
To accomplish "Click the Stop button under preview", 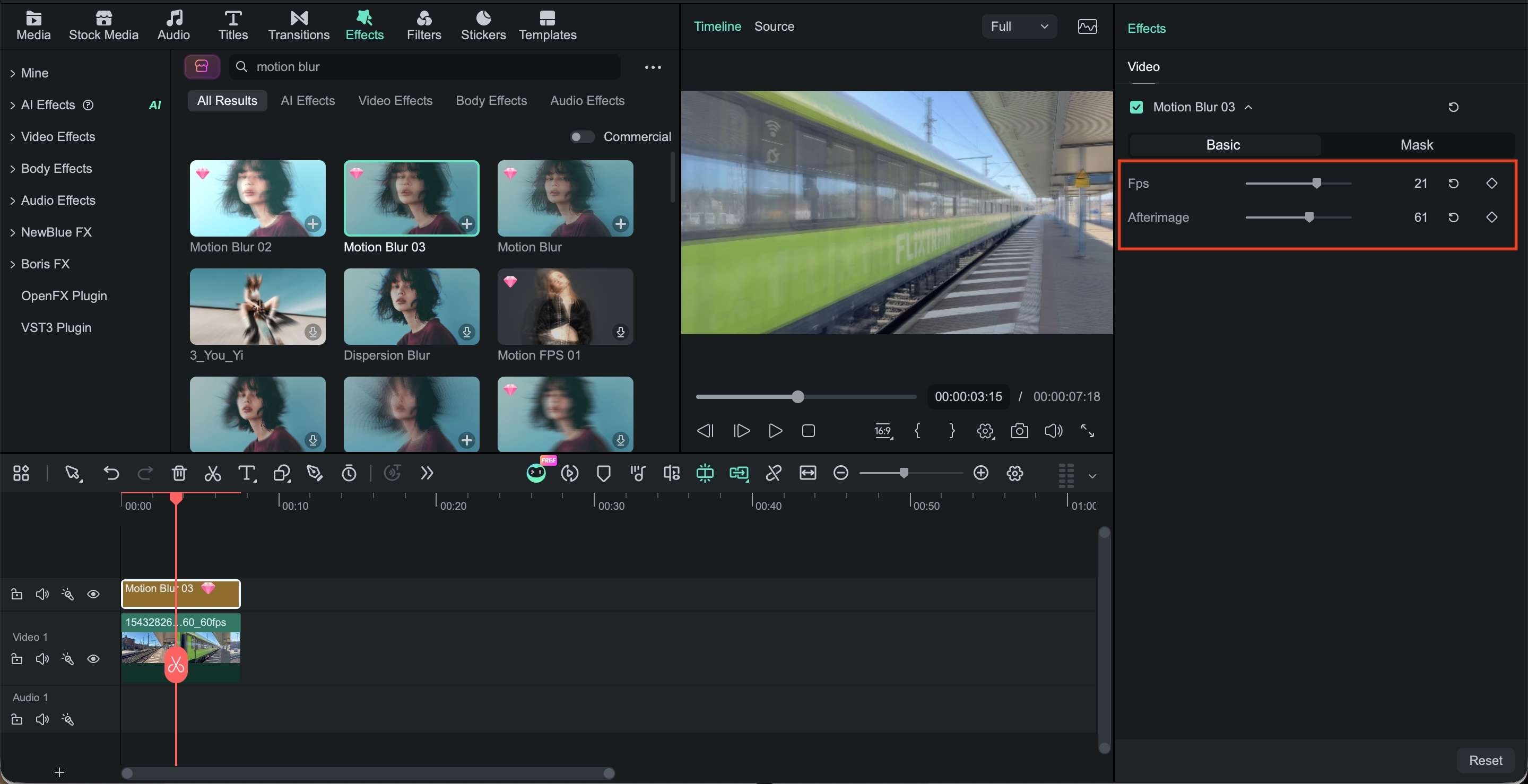I will 808,431.
